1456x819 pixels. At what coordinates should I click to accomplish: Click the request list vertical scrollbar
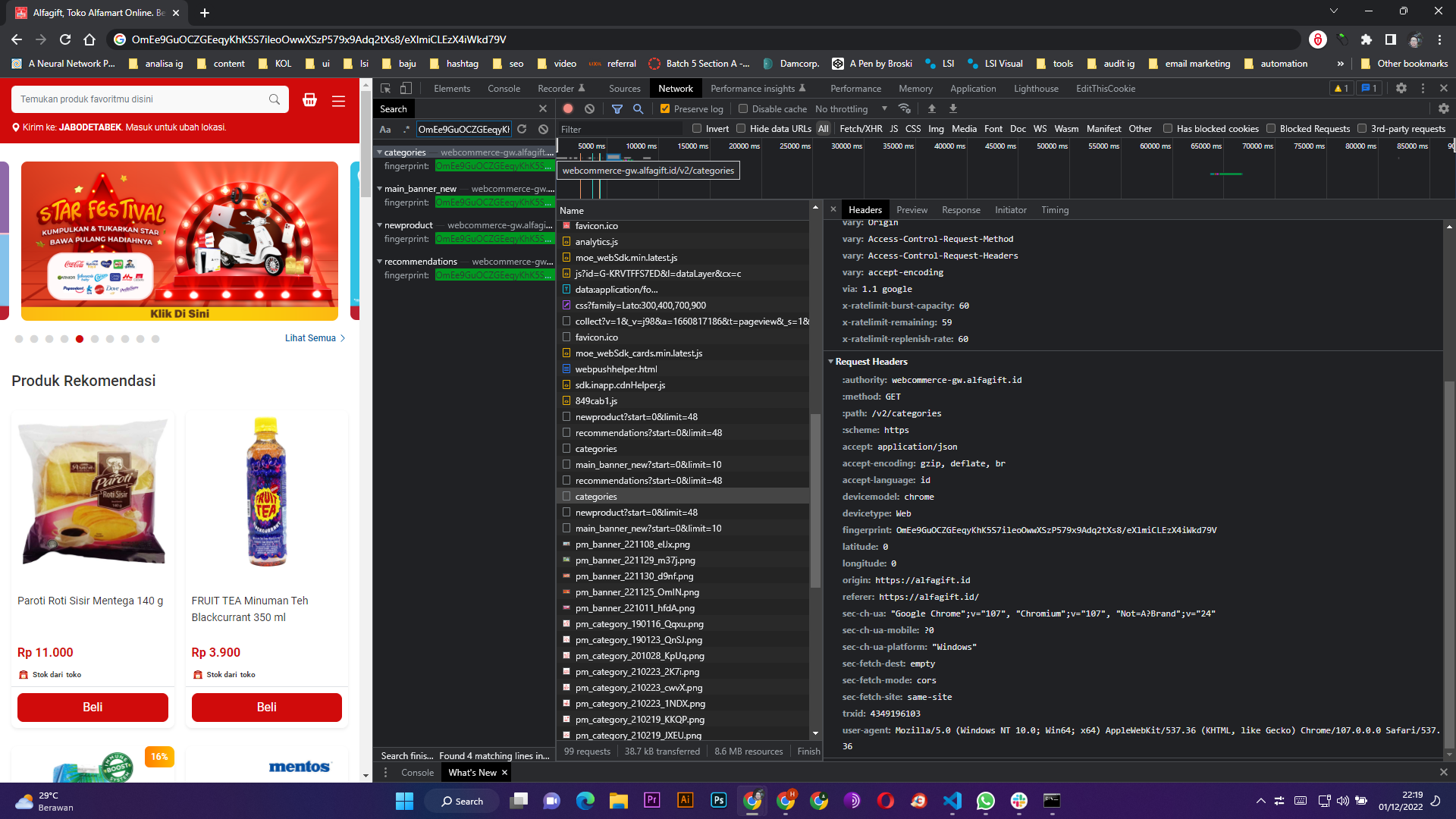pos(815,500)
